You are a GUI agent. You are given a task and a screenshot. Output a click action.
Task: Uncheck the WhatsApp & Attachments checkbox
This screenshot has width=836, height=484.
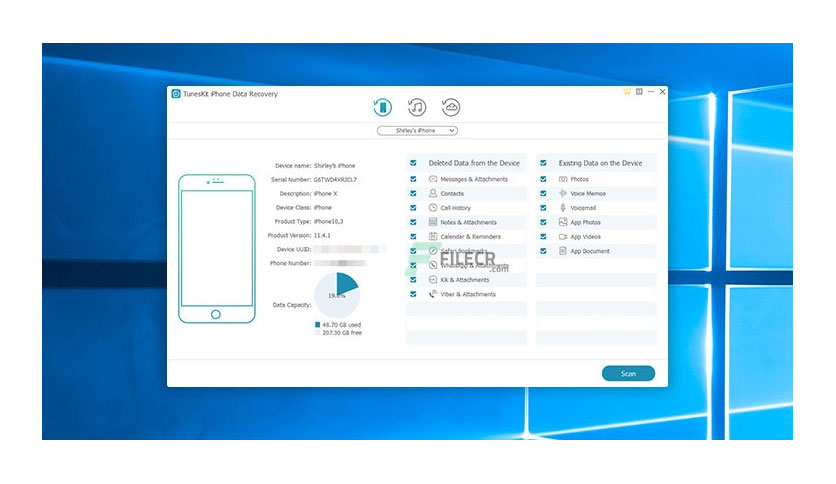point(413,265)
